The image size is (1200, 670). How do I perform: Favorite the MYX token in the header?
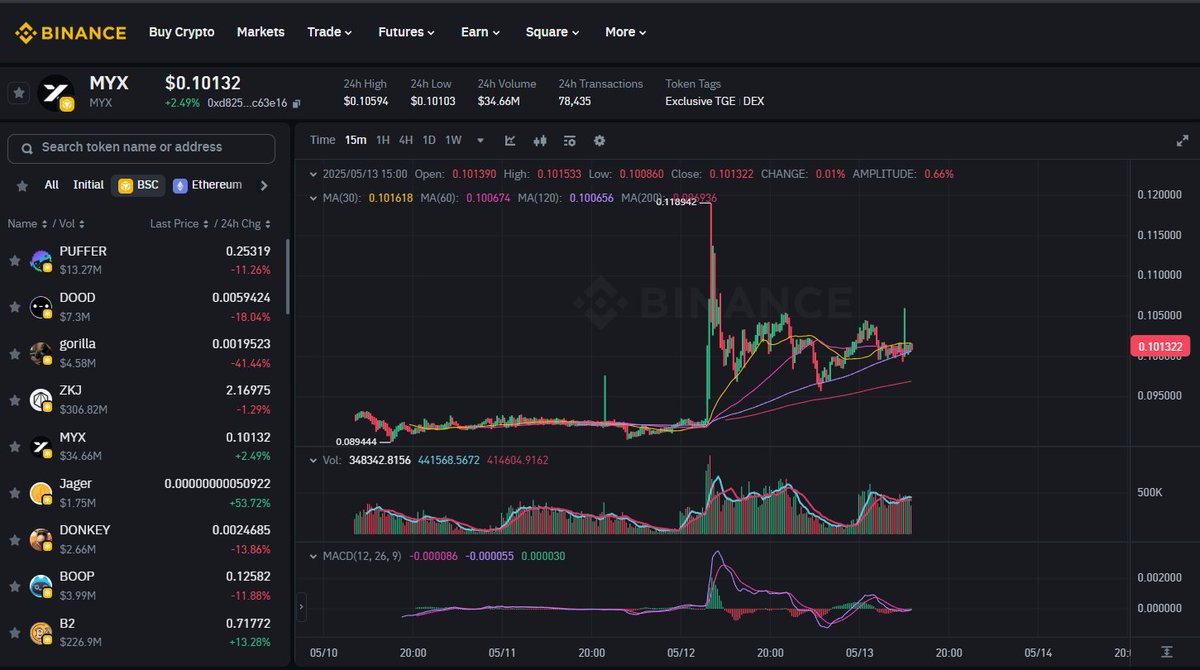point(18,93)
